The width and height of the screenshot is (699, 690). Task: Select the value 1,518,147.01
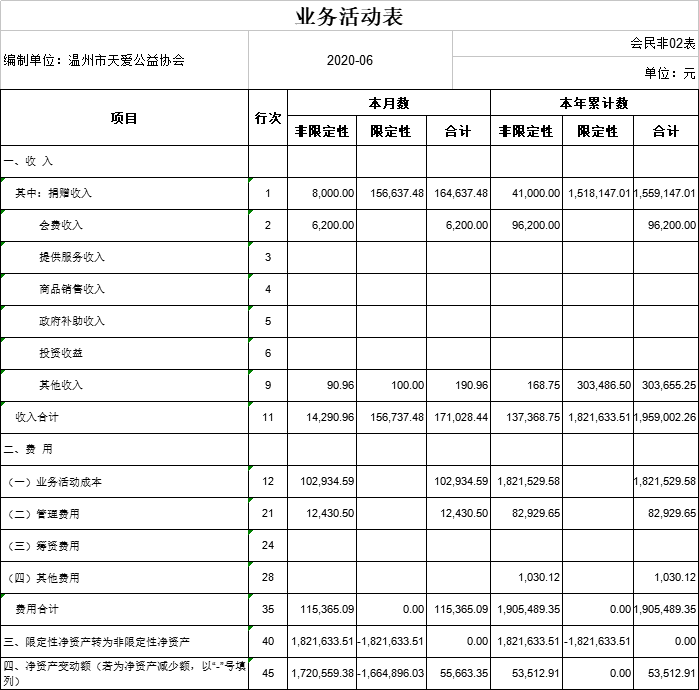(x=599, y=193)
